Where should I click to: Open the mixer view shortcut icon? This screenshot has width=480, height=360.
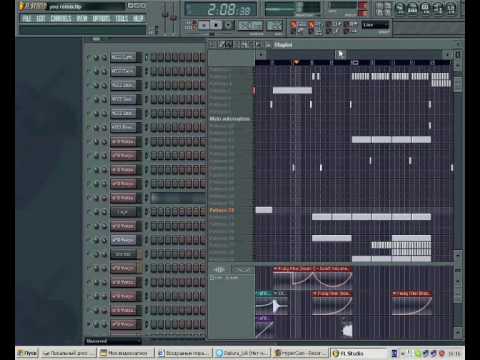[x=450, y=8]
